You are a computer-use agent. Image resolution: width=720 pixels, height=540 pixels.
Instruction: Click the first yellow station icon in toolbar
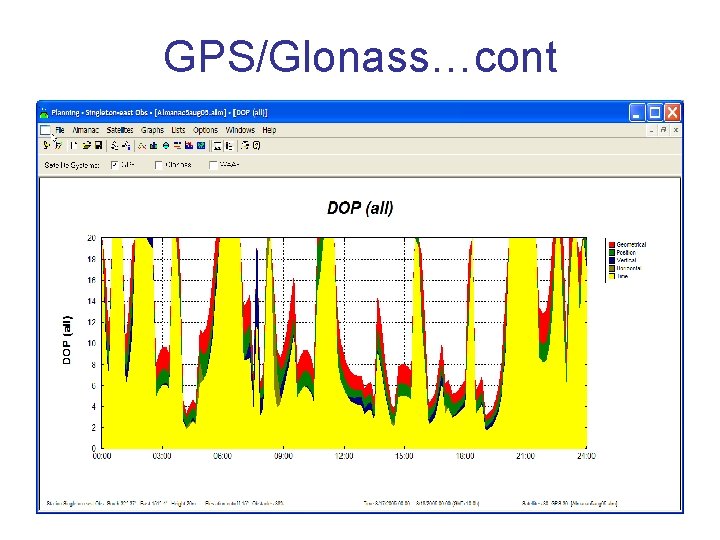46,146
